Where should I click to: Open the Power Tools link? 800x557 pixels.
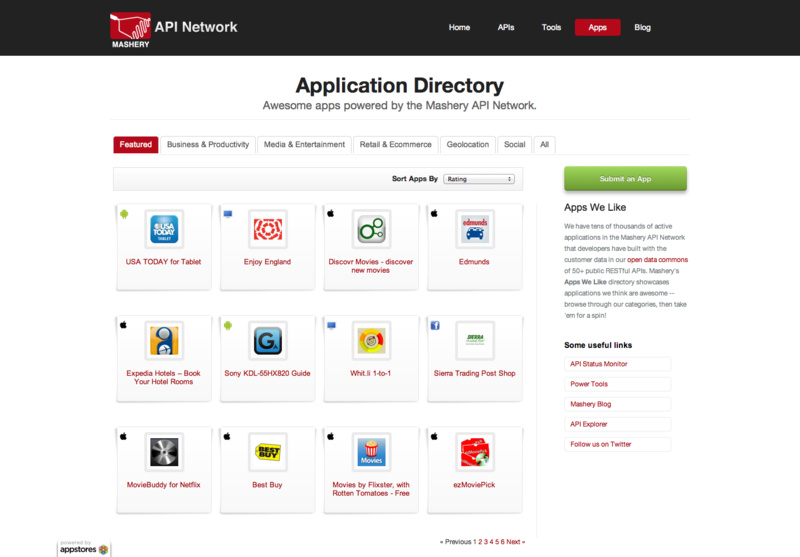(617, 384)
